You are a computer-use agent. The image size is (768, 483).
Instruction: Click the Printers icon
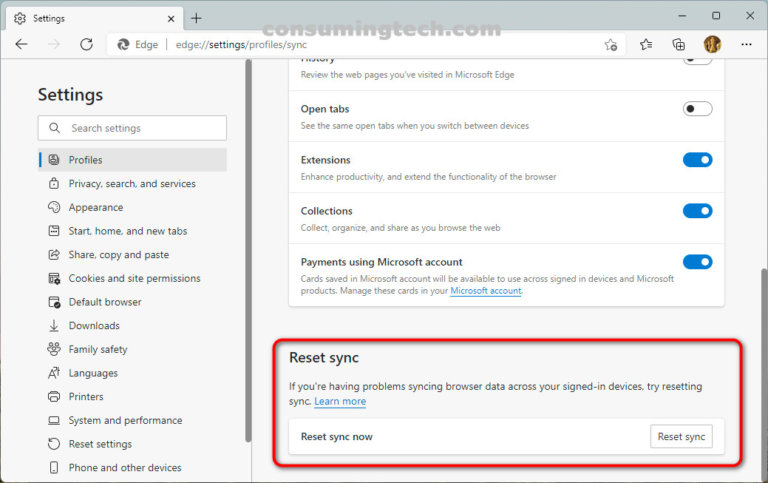pos(54,397)
